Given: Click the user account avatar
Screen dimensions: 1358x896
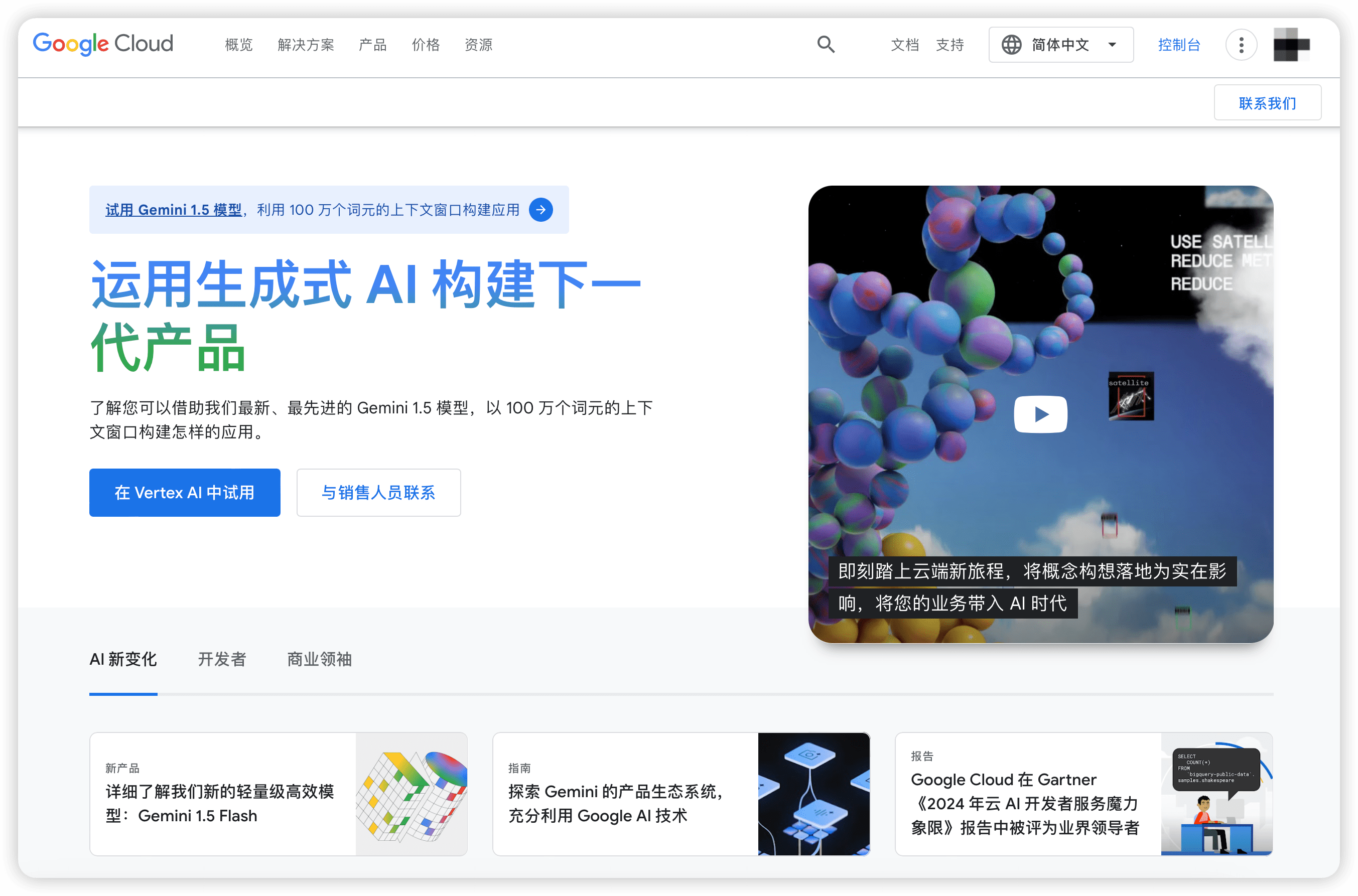Looking at the screenshot, I should tap(1291, 45).
